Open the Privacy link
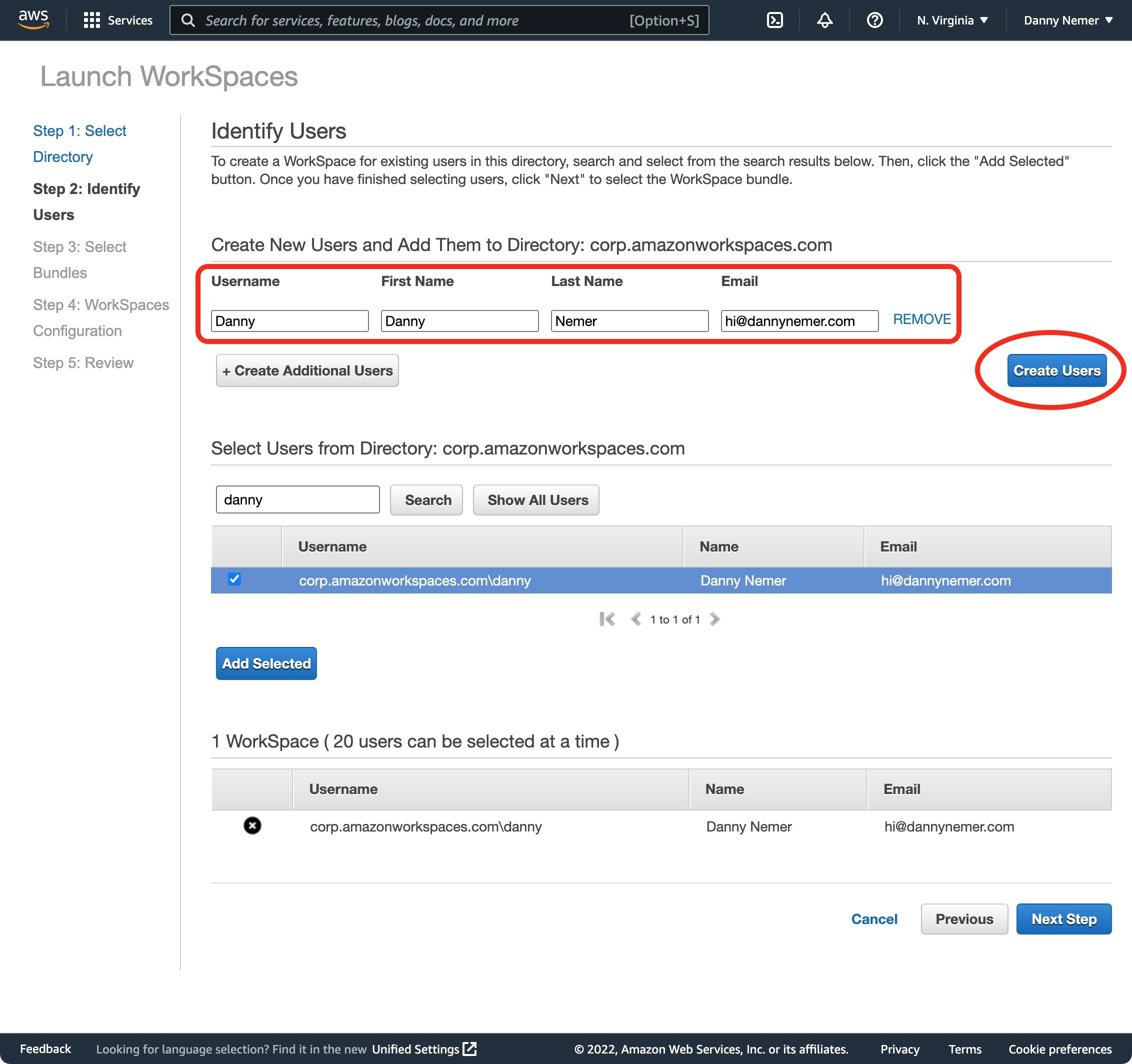Image resolution: width=1132 pixels, height=1064 pixels. pos(899,1048)
